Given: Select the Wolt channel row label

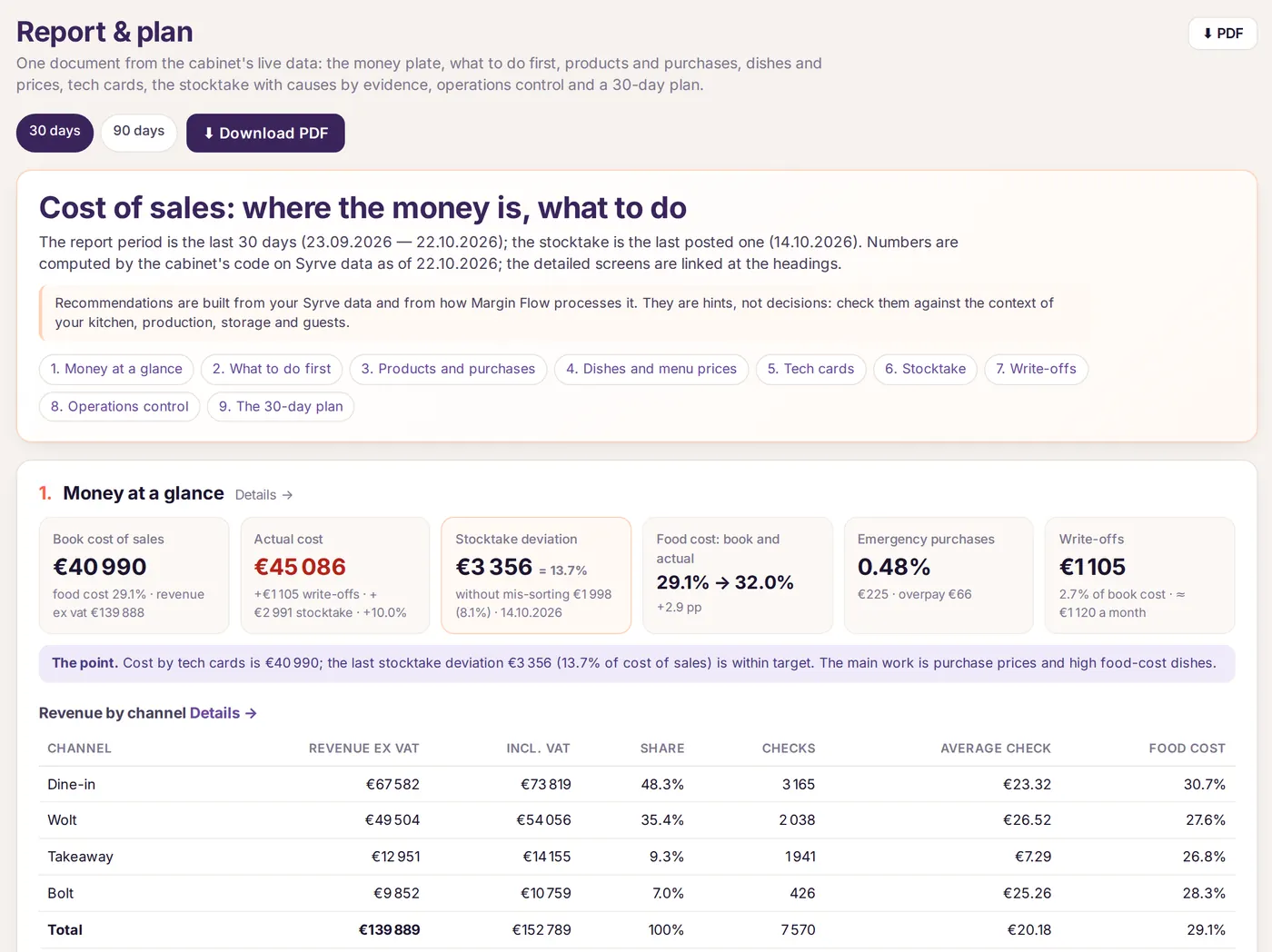Looking at the screenshot, I should pos(62,820).
